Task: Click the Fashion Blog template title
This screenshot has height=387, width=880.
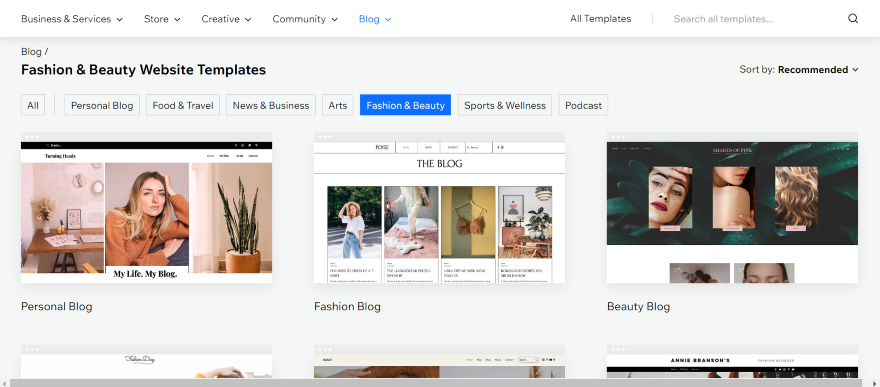Action: coord(347,306)
